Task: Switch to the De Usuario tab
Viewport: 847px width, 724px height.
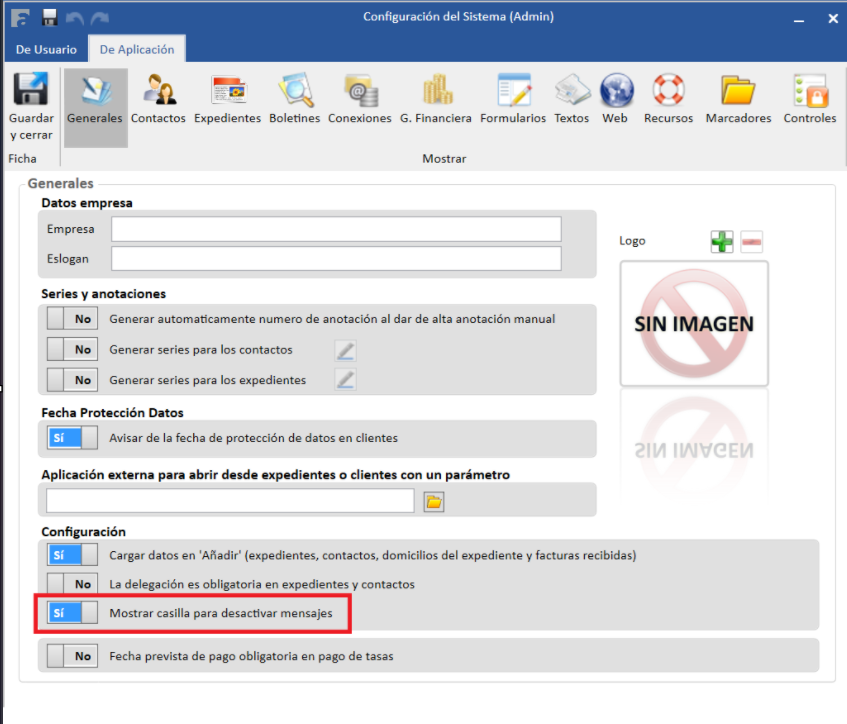Action: click(x=46, y=49)
